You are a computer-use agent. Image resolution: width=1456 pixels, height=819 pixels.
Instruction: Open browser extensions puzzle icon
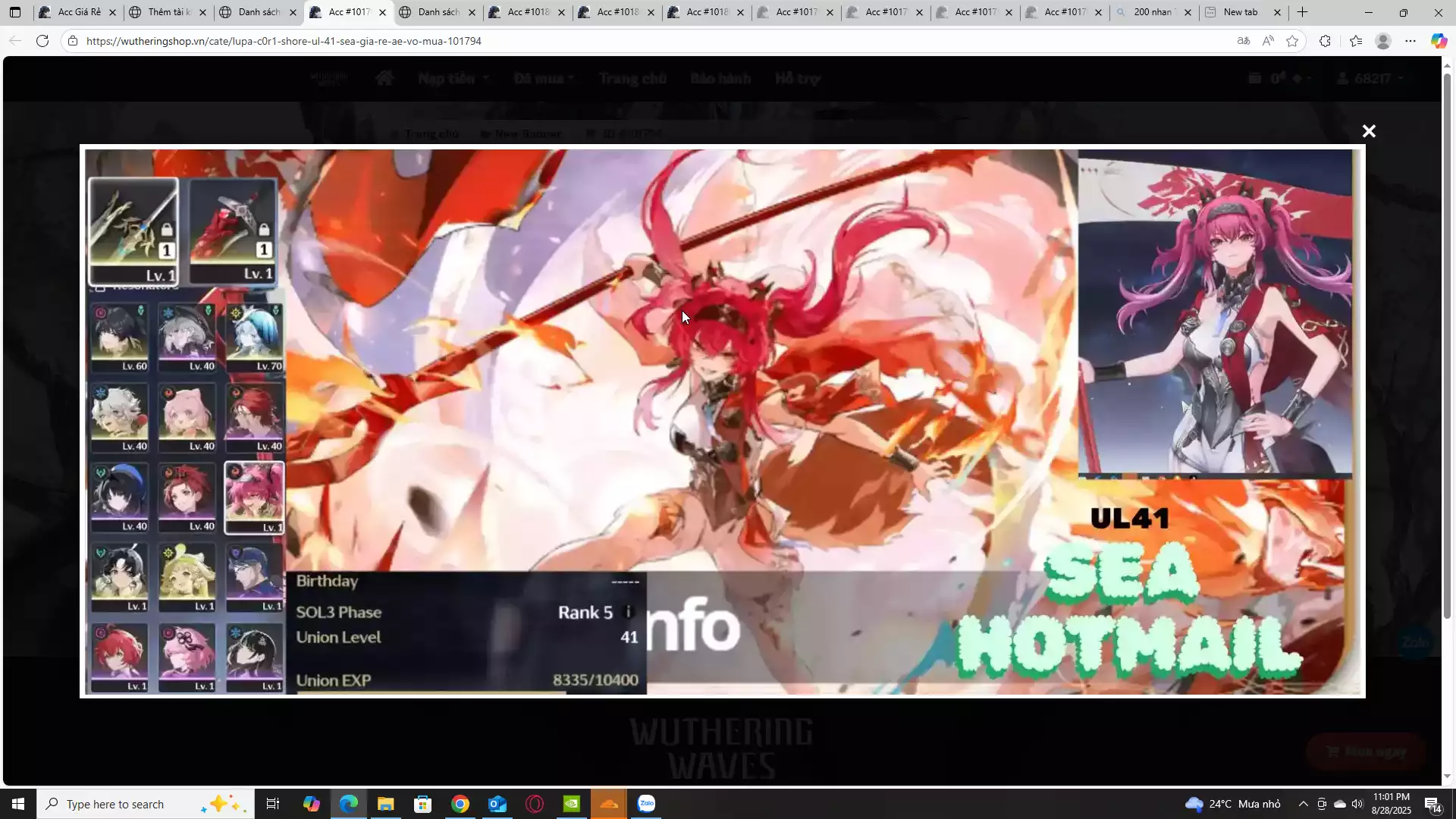(1325, 41)
